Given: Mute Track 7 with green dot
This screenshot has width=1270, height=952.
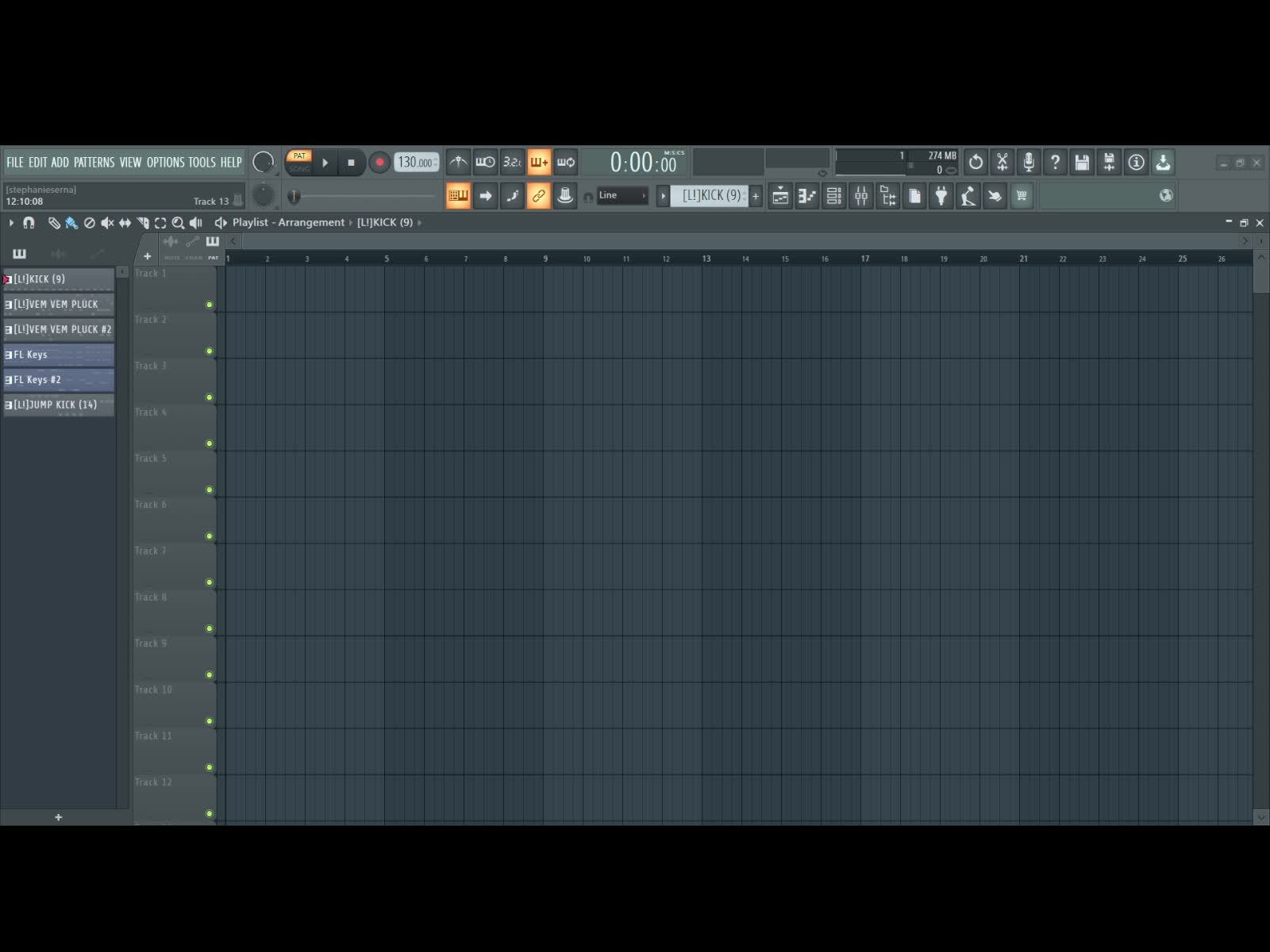Looking at the screenshot, I should 210,582.
